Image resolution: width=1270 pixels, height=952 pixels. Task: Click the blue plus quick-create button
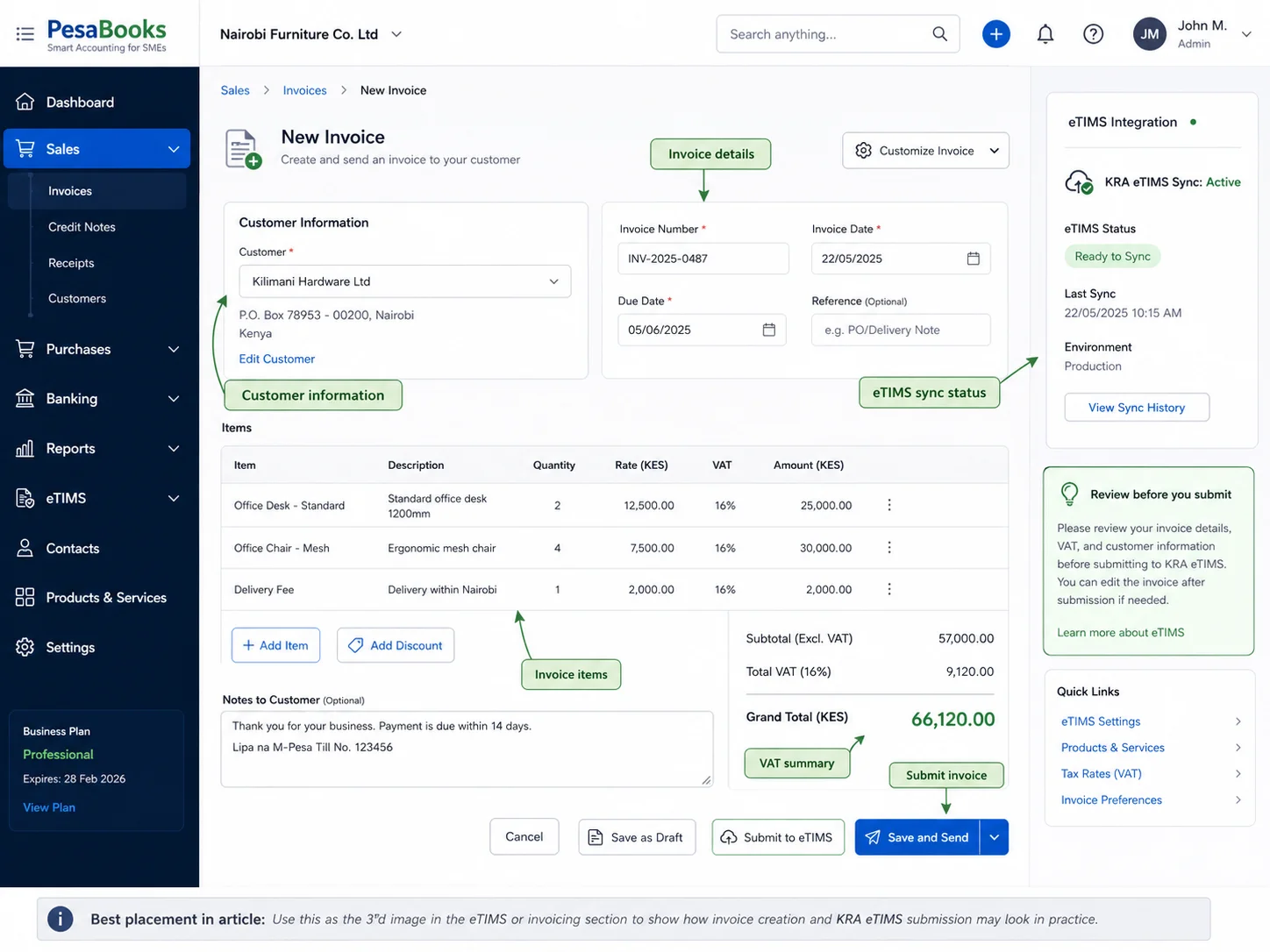point(995,34)
